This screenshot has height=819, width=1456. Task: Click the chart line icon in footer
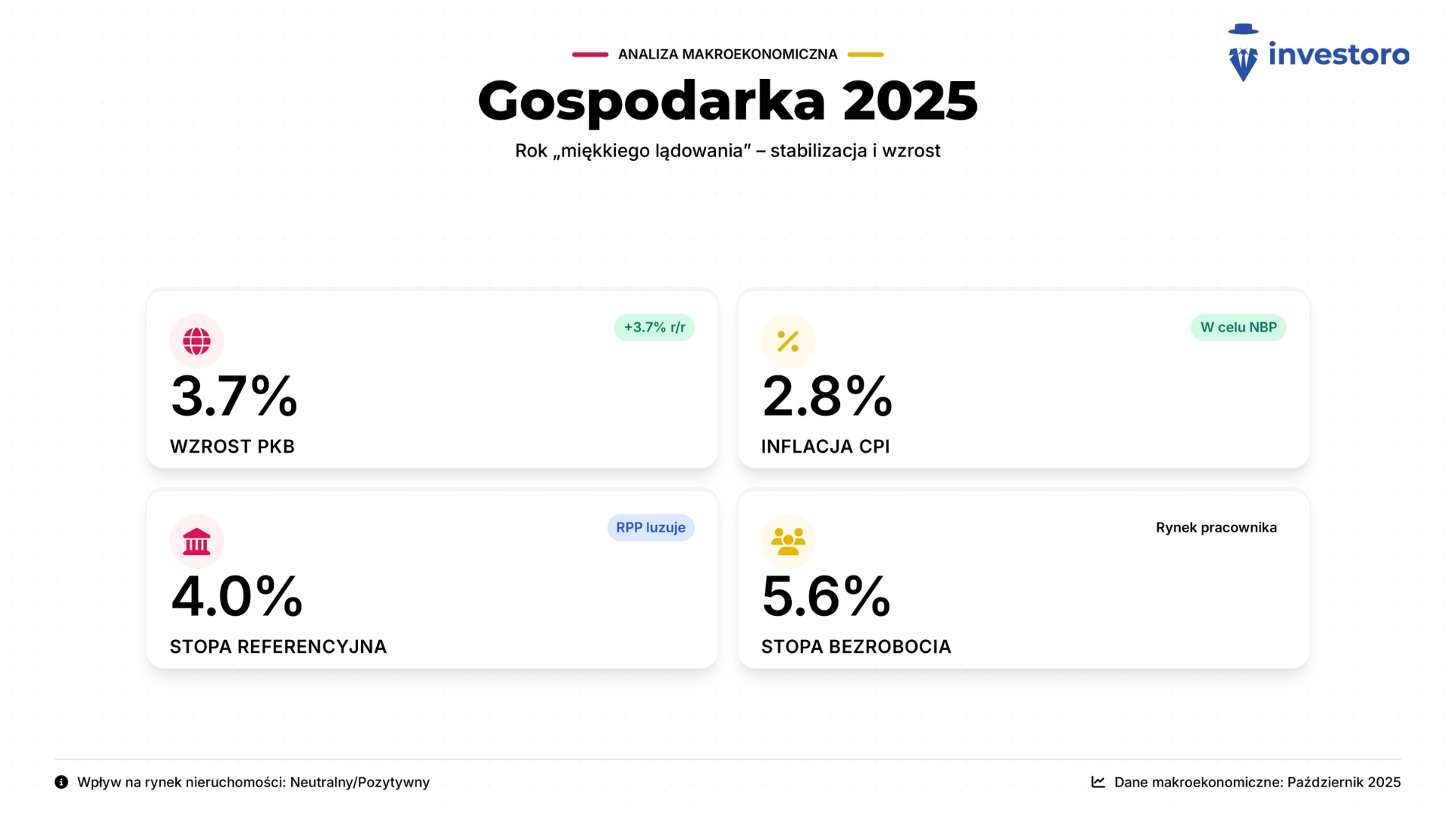click(x=1098, y=782)
